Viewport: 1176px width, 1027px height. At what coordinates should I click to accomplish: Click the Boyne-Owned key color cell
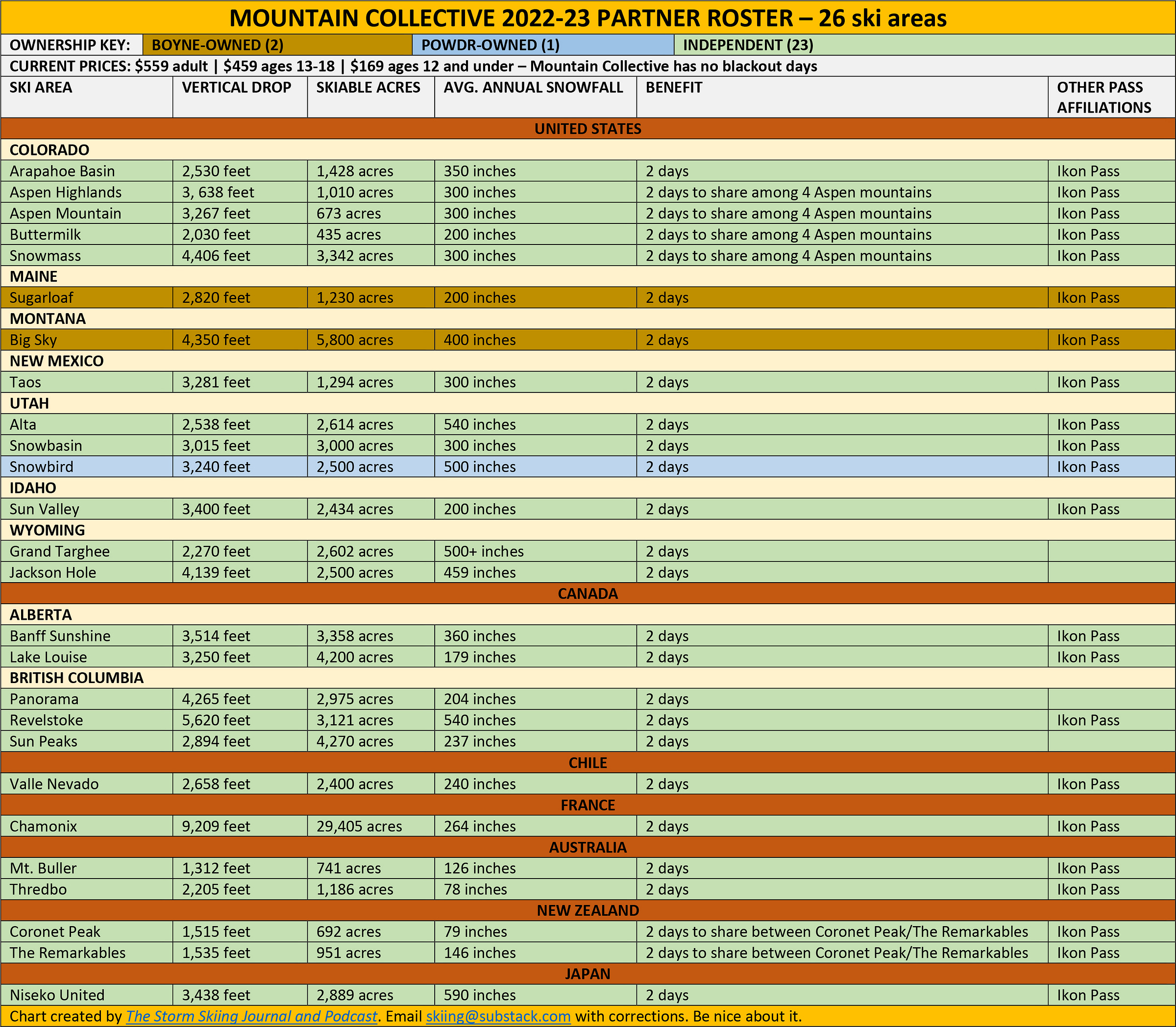point(277,45)
